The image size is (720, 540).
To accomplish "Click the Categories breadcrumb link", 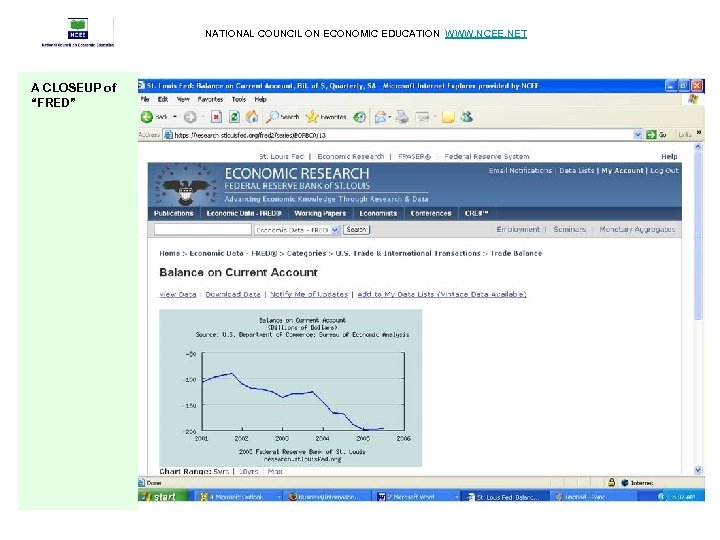I will click(306, 253).
